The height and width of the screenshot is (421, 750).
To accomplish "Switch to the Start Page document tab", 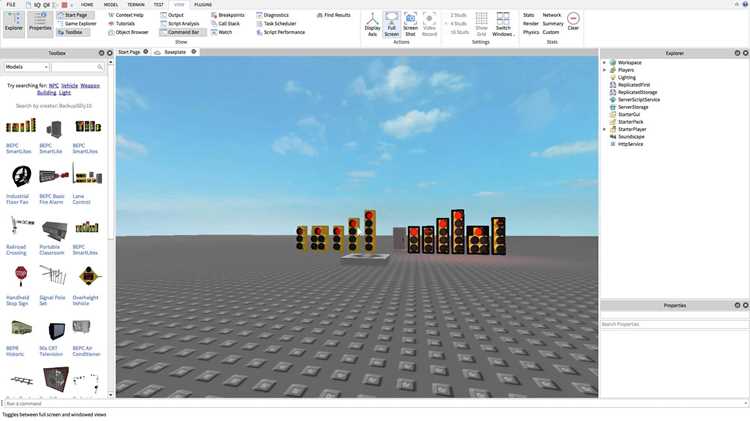I will pyautogui.click(x=129, y=52).
